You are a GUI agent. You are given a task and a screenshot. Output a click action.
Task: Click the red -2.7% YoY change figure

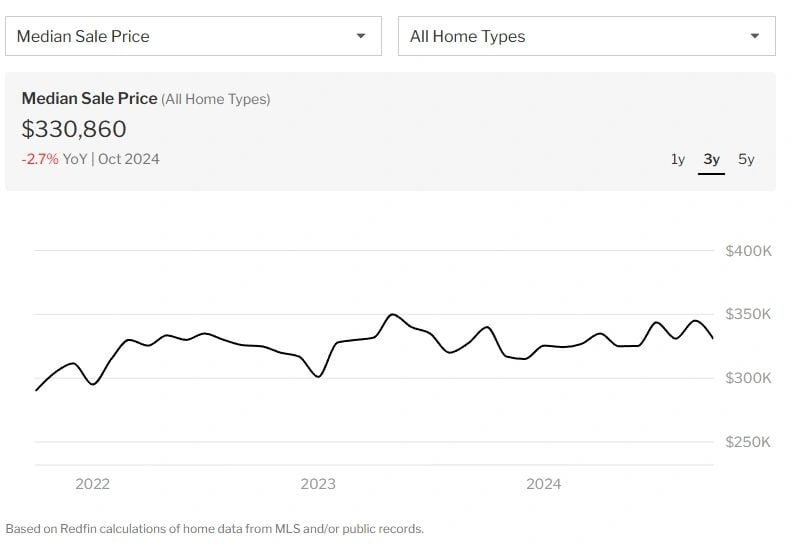(x=40, y=159)
